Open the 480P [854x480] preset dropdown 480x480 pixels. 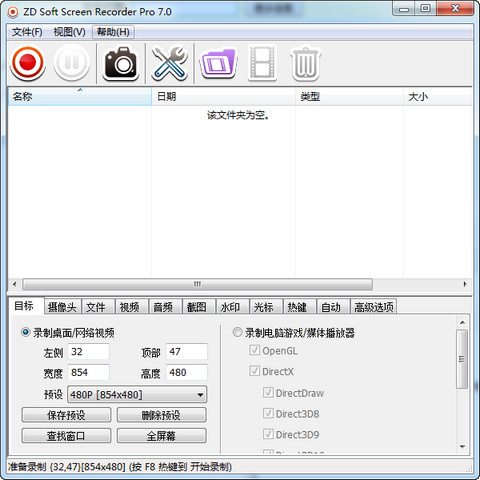pyautogui.click(x=137, y=395)
